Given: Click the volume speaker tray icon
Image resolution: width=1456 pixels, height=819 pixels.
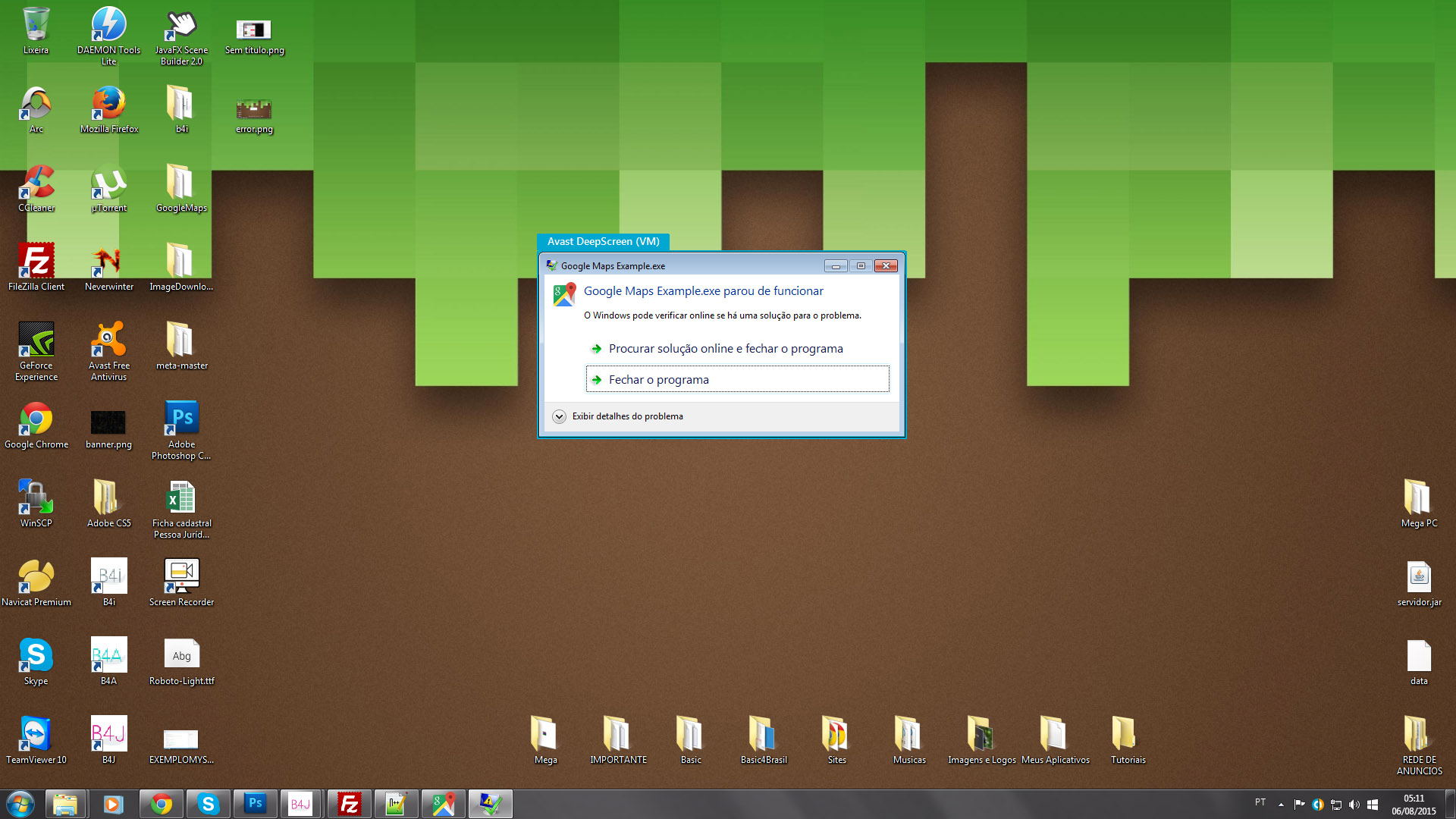Looking at the screenshot, I should [1354, 805].
